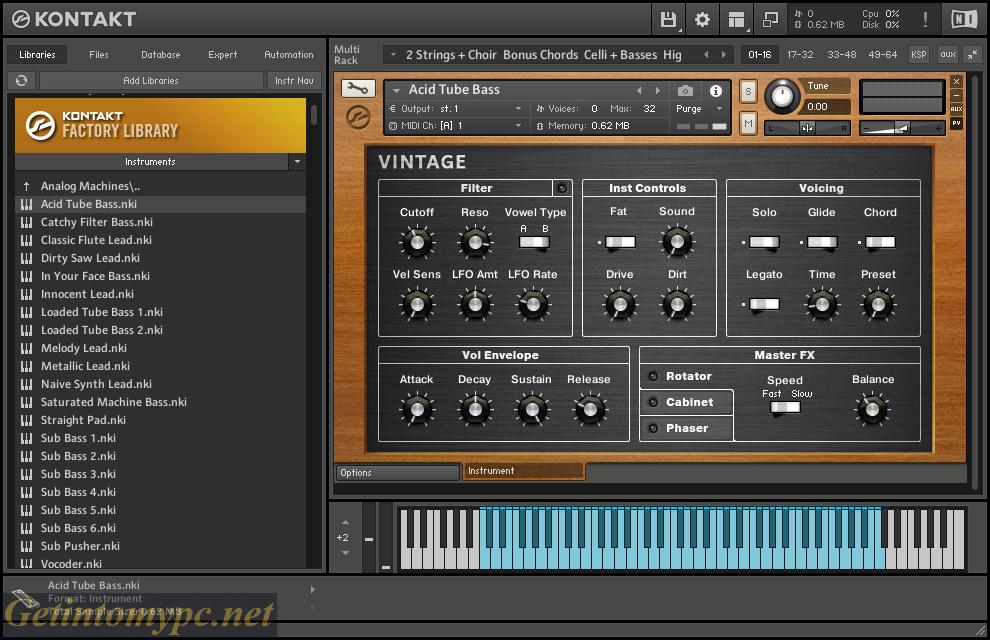Click the filter section round button
Screen dimensions: 990x640
562,188
